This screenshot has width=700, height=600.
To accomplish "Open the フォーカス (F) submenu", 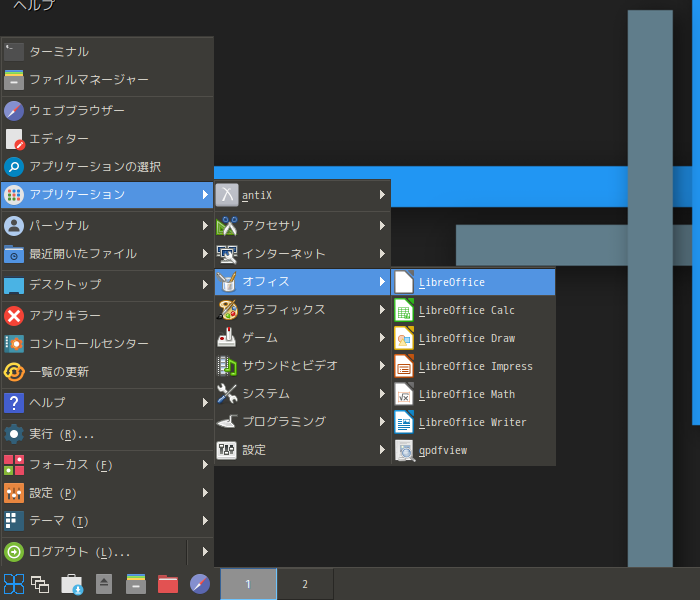I will 107,465.
